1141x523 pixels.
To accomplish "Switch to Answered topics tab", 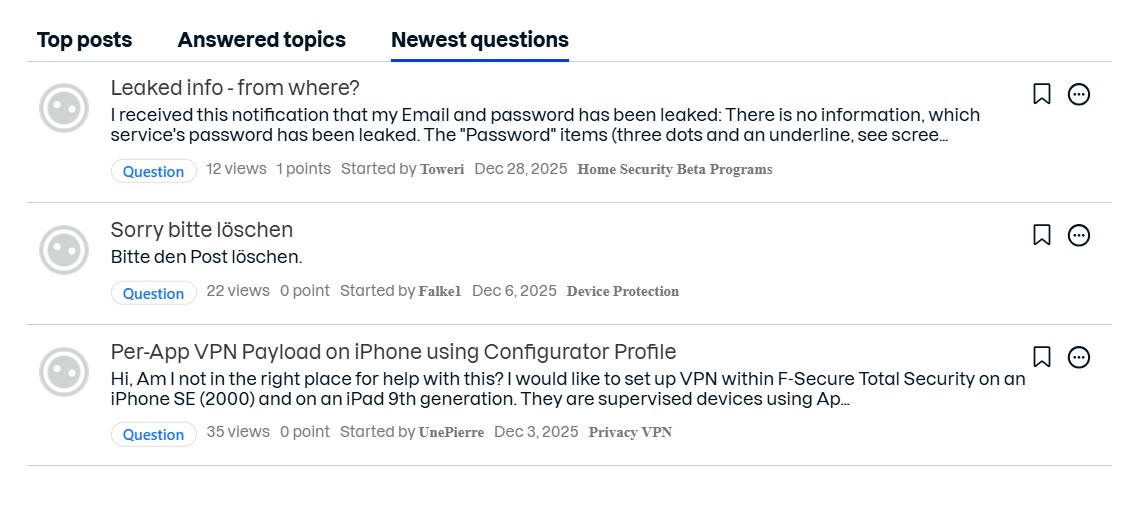I will (261, 40).
